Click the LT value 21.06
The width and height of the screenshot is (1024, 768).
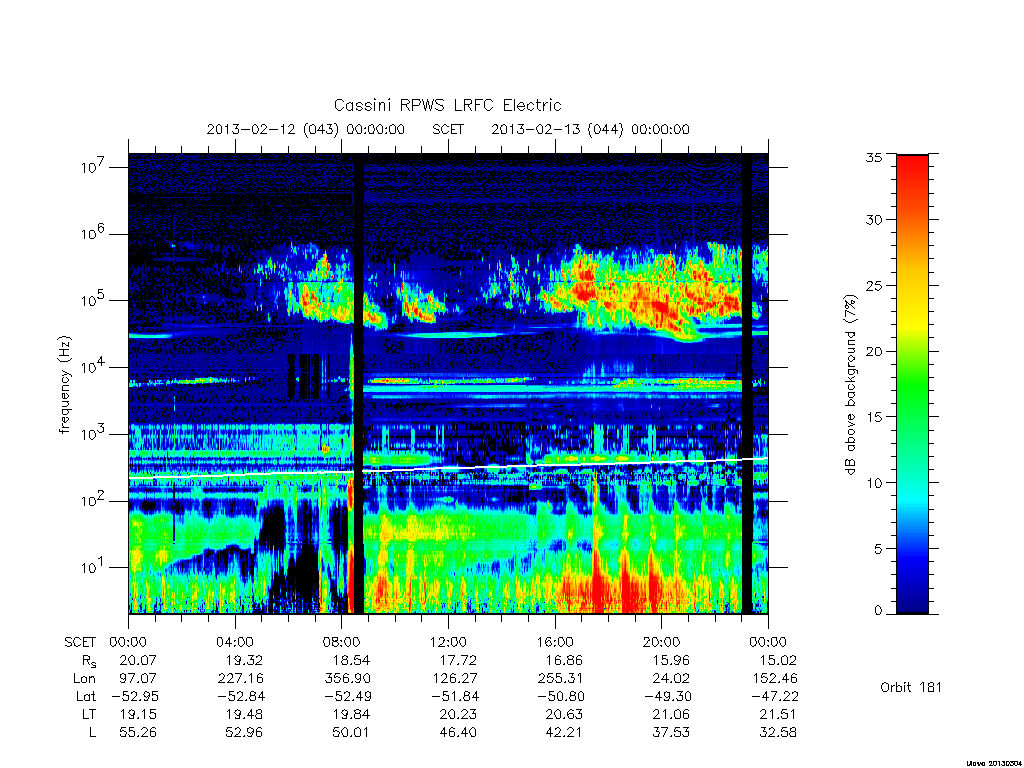671,714
